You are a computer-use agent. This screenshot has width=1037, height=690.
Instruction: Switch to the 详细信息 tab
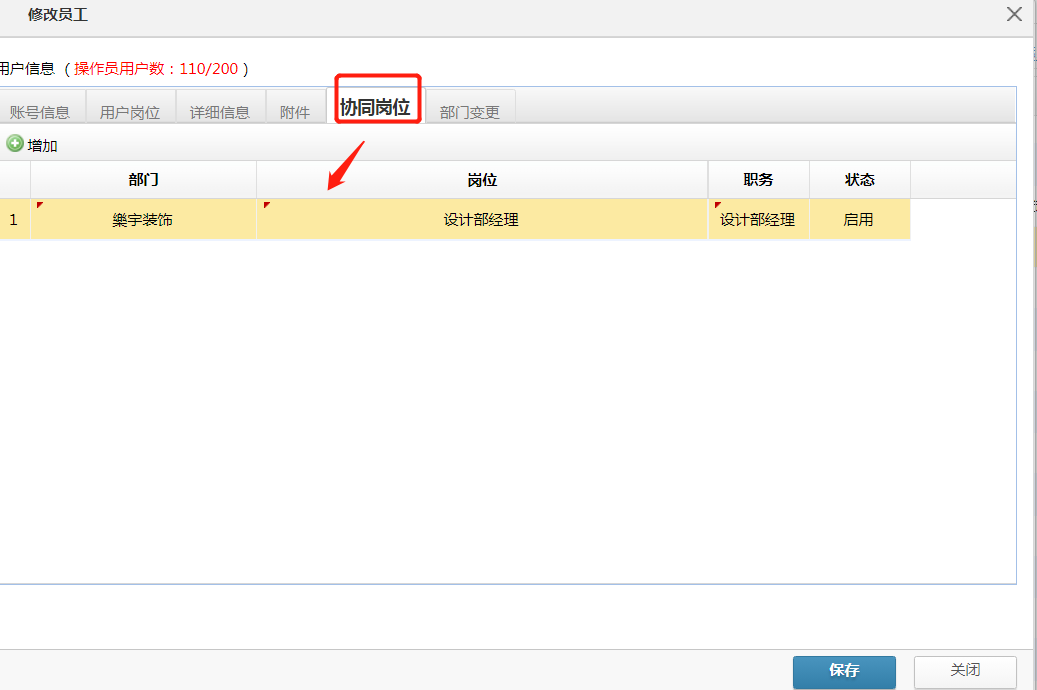click(221, 111)
